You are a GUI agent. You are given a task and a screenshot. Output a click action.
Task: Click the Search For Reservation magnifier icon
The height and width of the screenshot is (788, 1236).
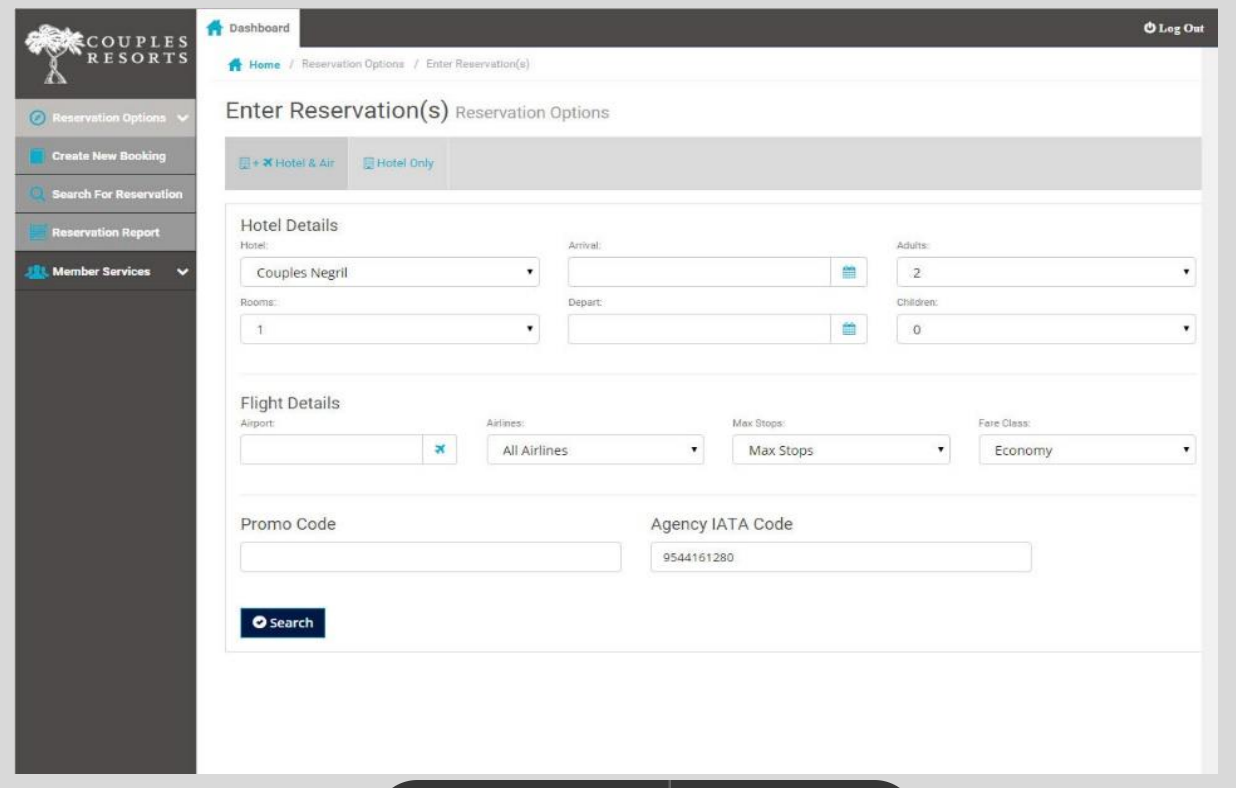tap(37, 194)
